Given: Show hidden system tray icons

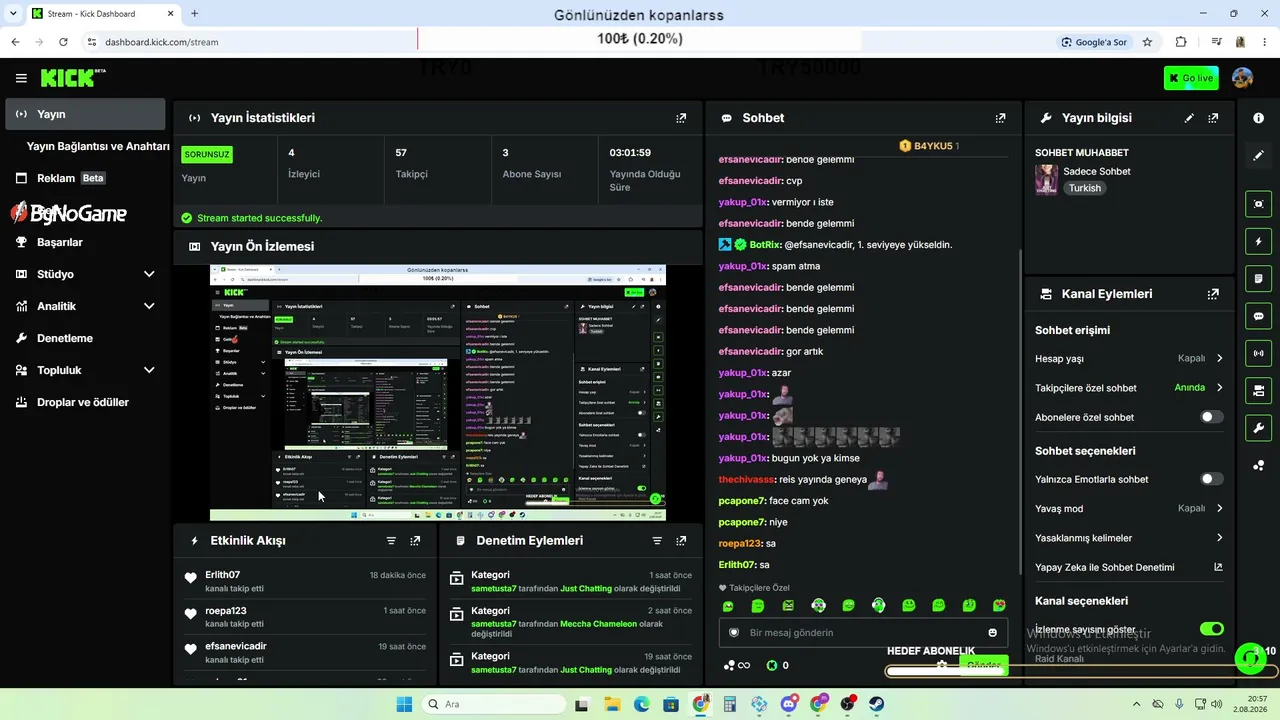Looking at the screenshot, I should coord(1137,704).
